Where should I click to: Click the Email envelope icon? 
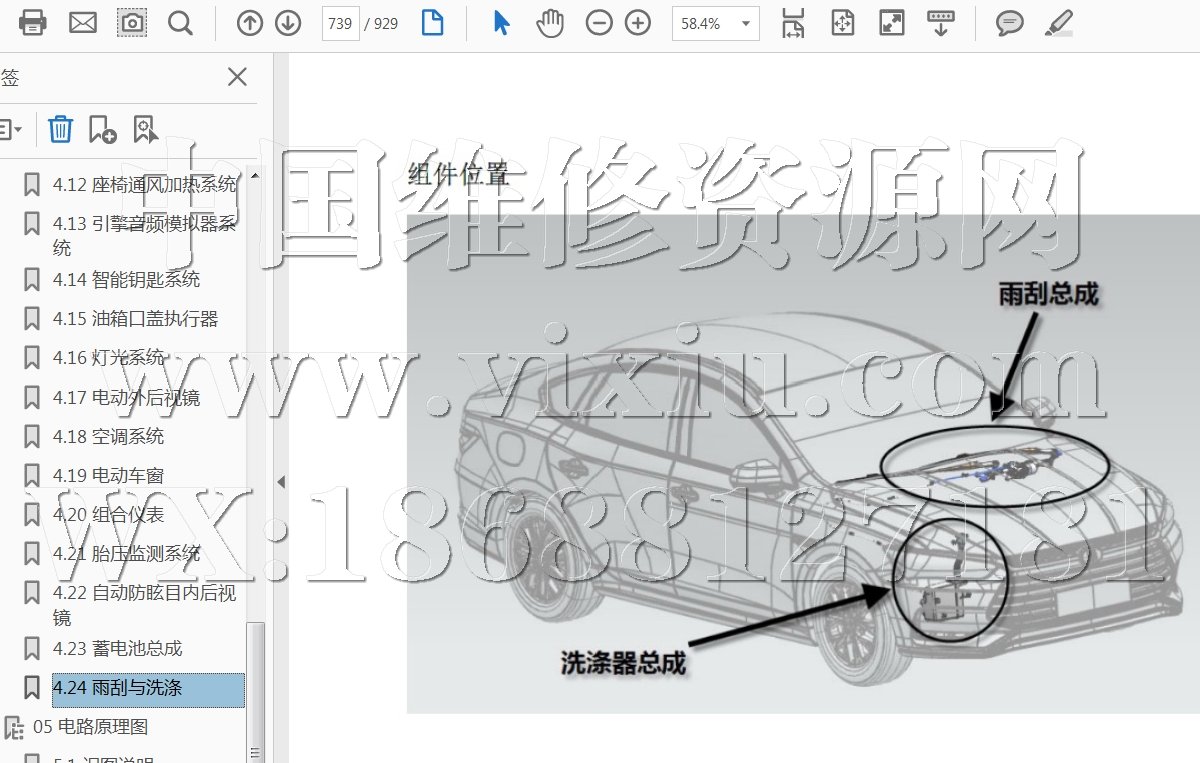pos(82,23)
